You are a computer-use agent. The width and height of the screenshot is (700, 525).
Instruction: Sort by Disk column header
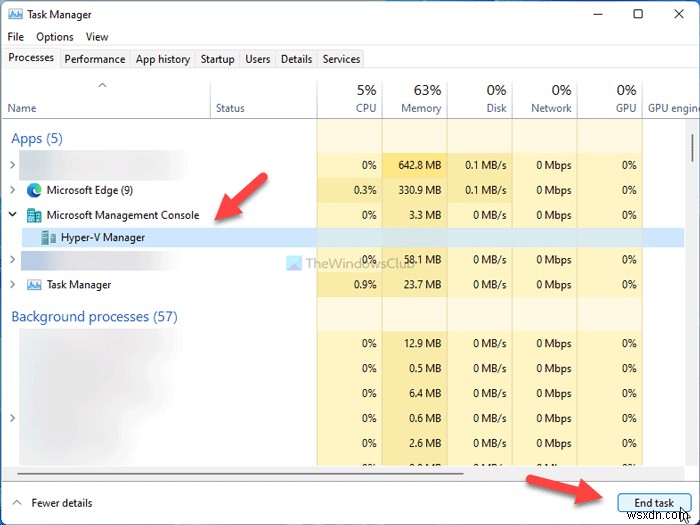(x=480, y=100)
